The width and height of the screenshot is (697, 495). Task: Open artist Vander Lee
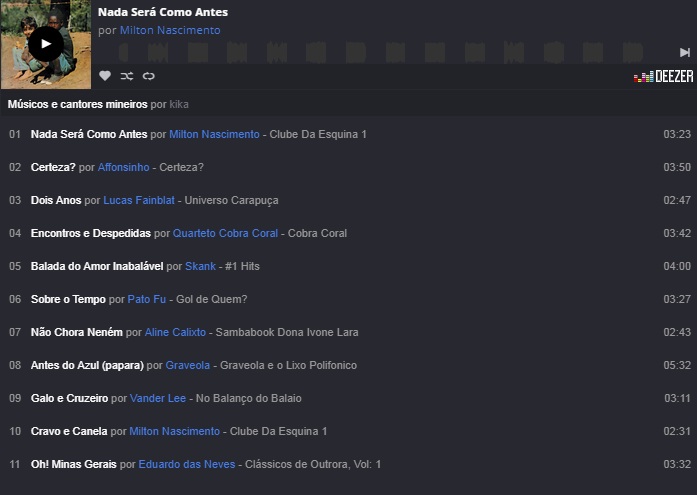tap(158, 398)
